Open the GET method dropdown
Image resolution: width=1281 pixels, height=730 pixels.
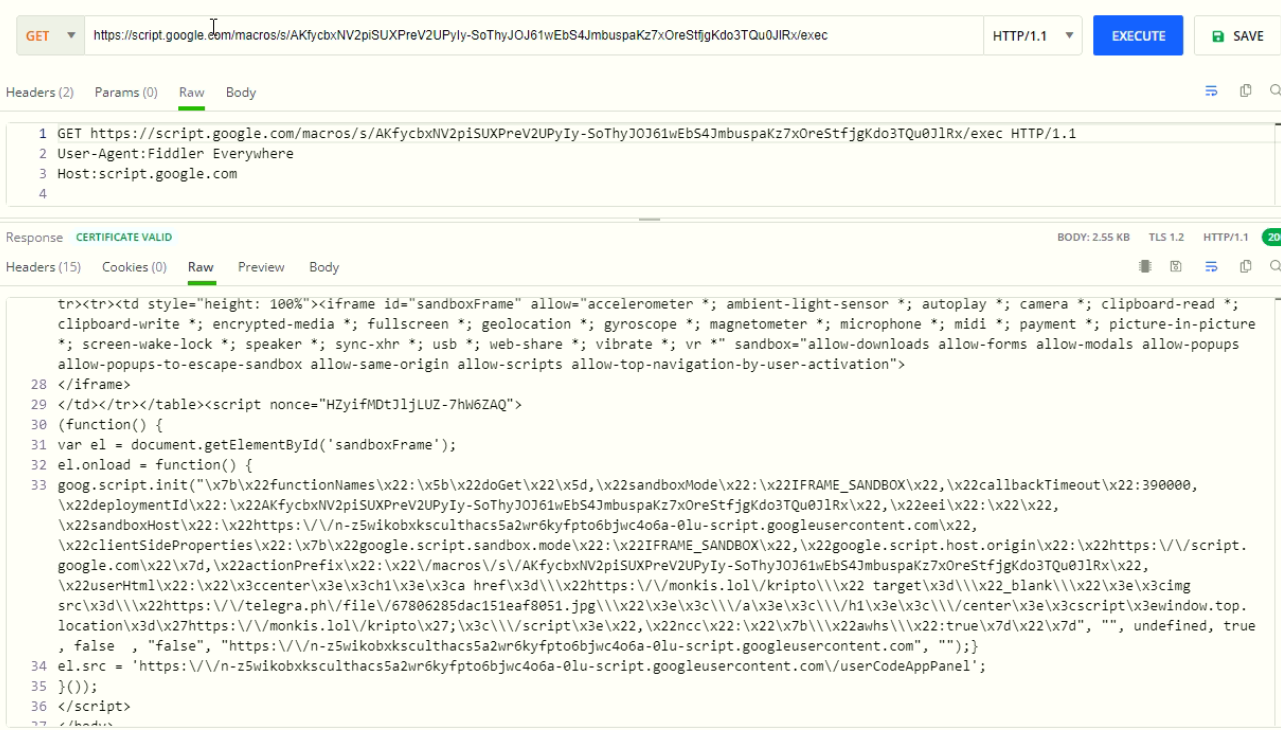[50, 35]
